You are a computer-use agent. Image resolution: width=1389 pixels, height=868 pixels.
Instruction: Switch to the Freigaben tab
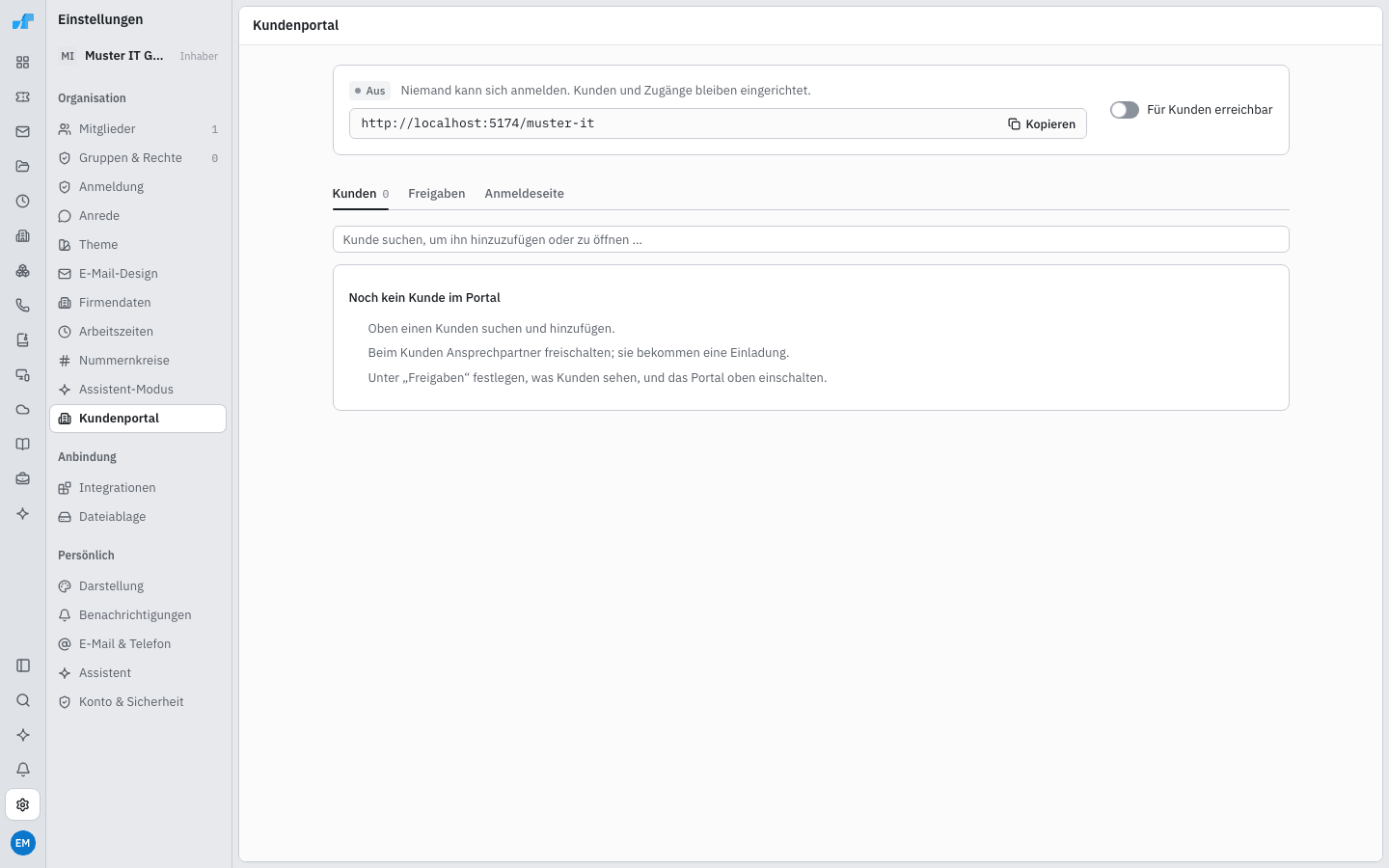coord(437,194)
